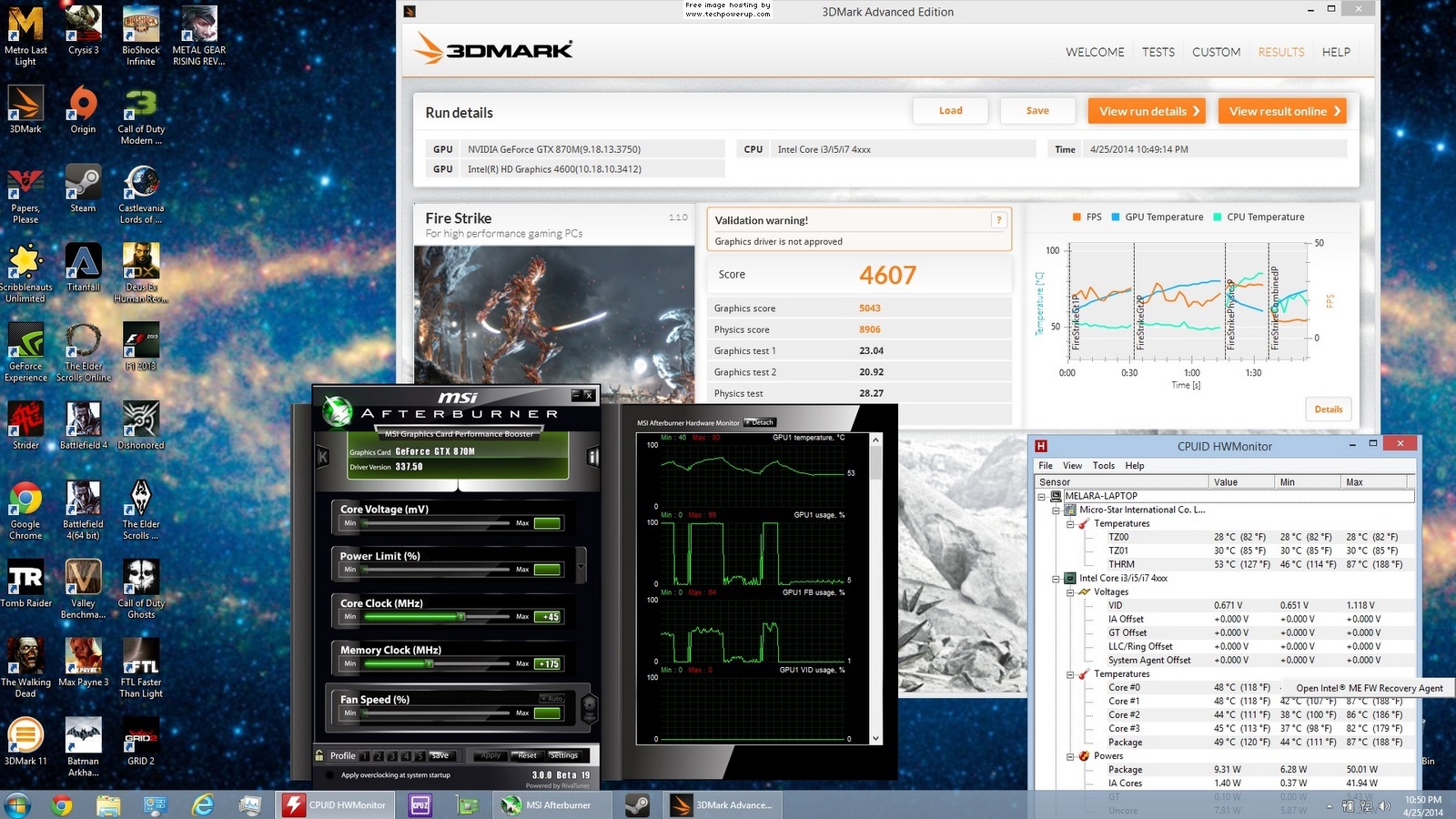Open the Dishonored desktop icon

pyautogui.click(x=141, y=426)
